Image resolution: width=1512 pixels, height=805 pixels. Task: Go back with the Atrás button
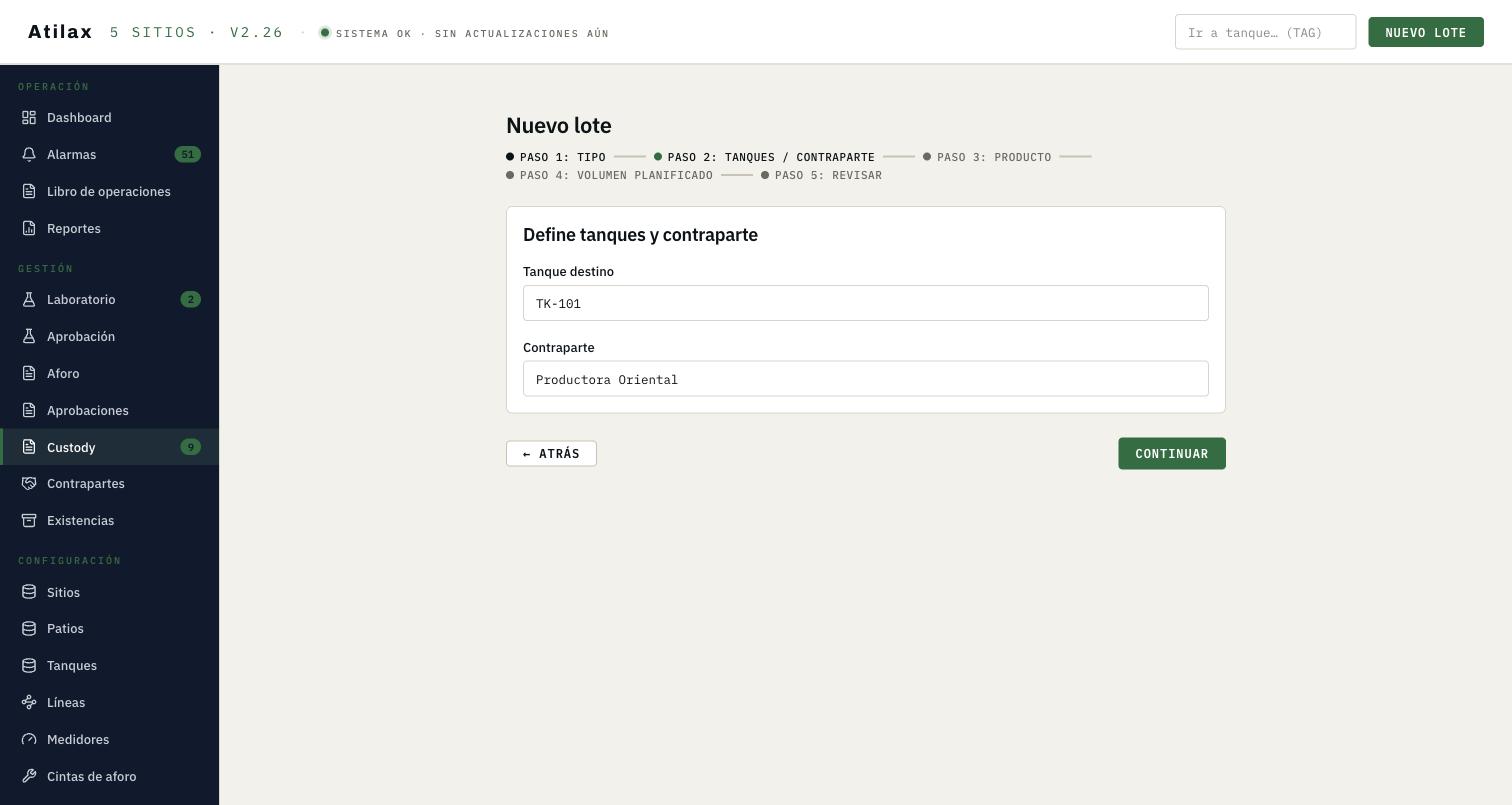click(551, 454)
